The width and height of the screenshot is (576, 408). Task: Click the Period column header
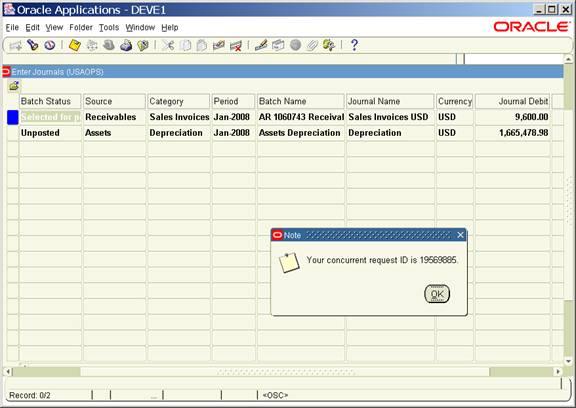[x=233, y=101]
